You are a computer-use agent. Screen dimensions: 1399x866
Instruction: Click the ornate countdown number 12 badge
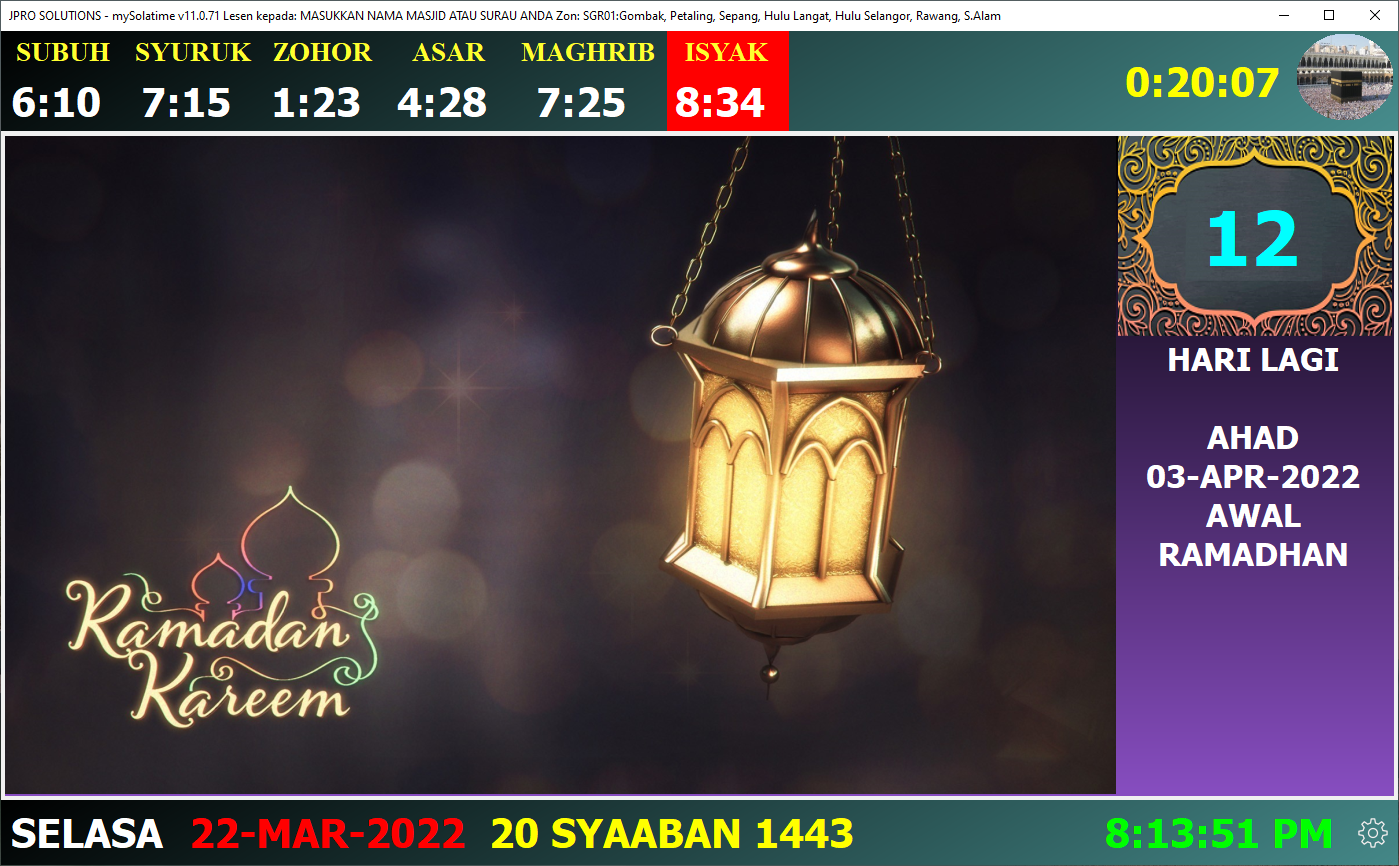coord(1254,236)
